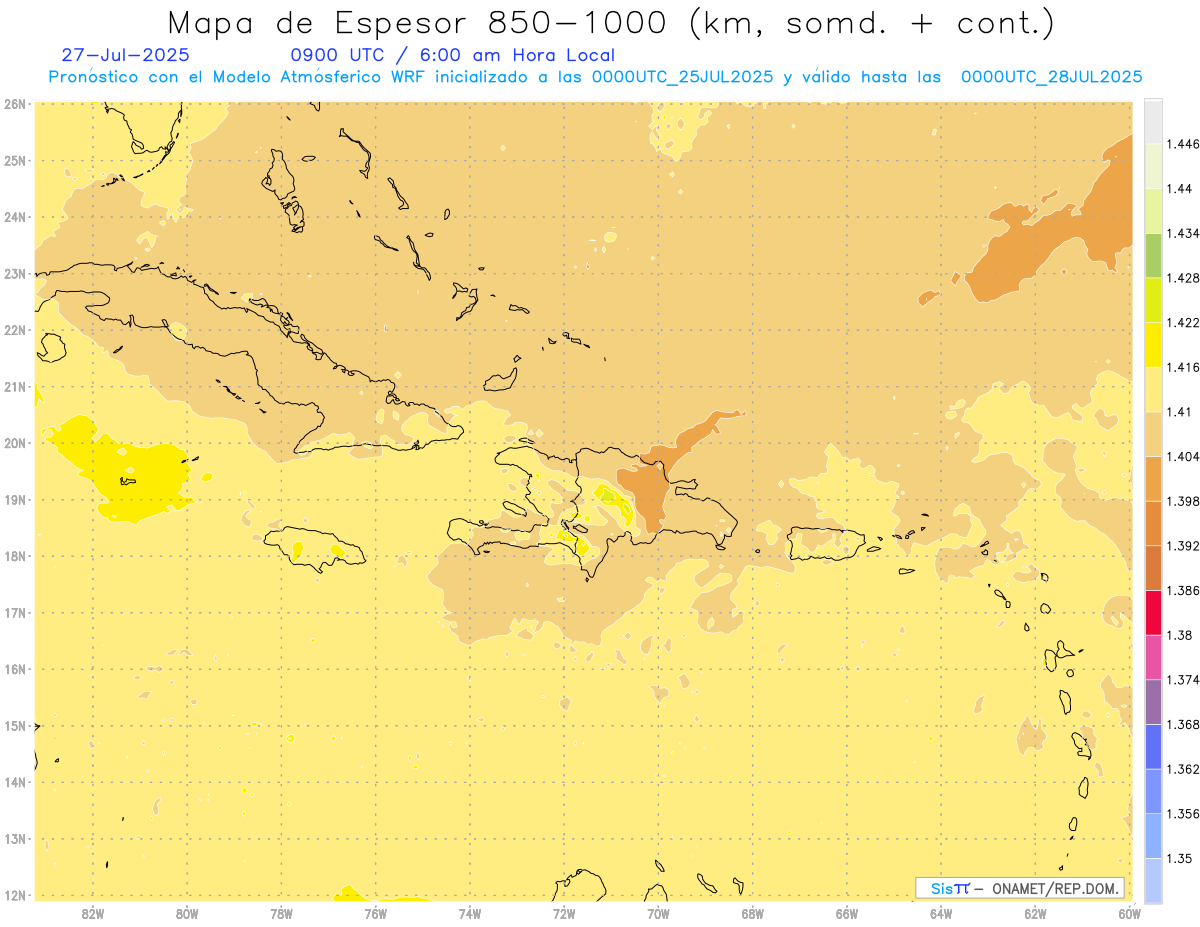This screenshot has height=927, width=1200.
Task: Click the colorbar value '1.41'
Action: (x=1180, y=412)
